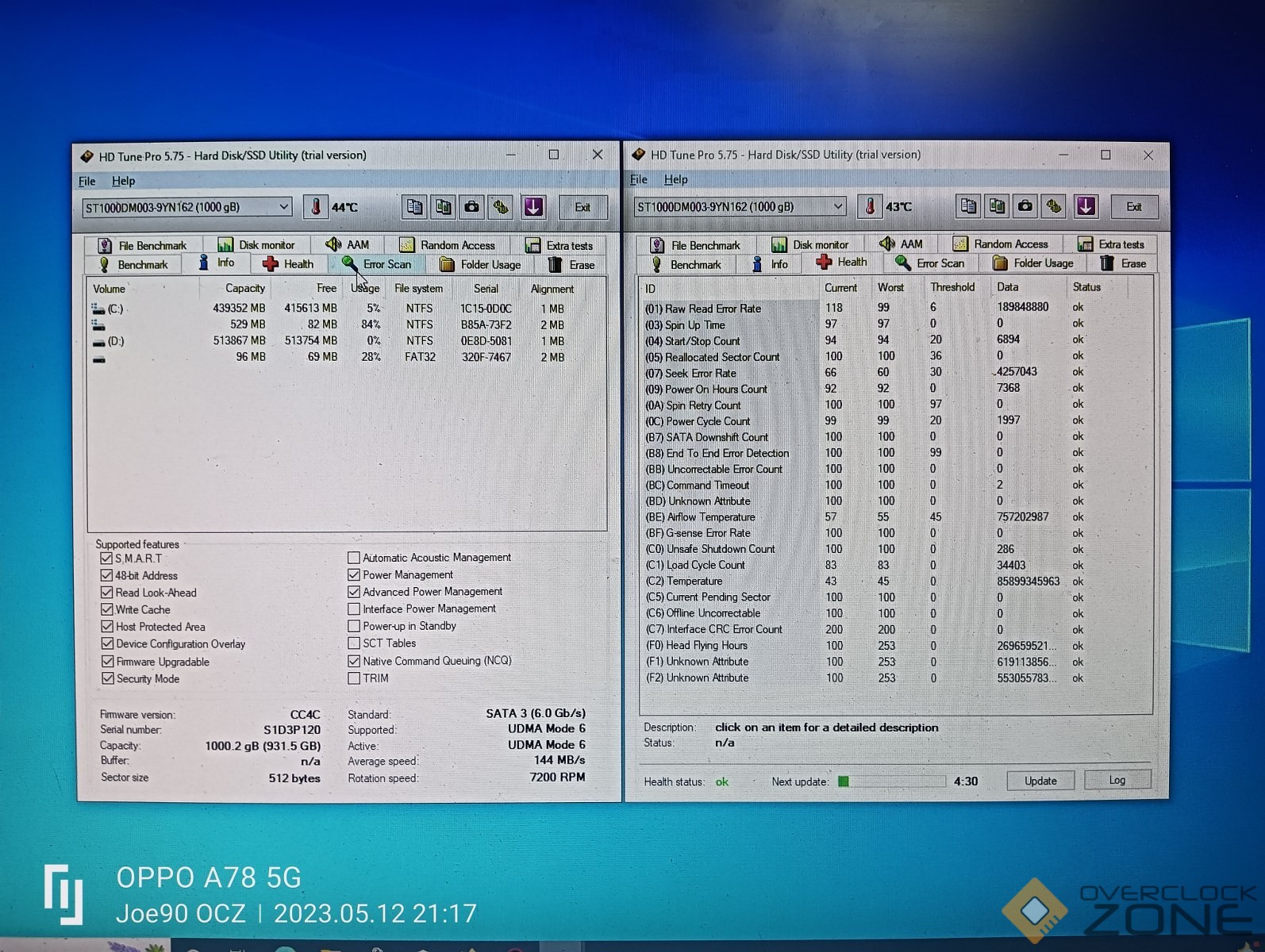This screenshot has width=1265, height=952.
Task: Click Exit button in right window
Action: pyautogui.click(x=1134, y=206)
